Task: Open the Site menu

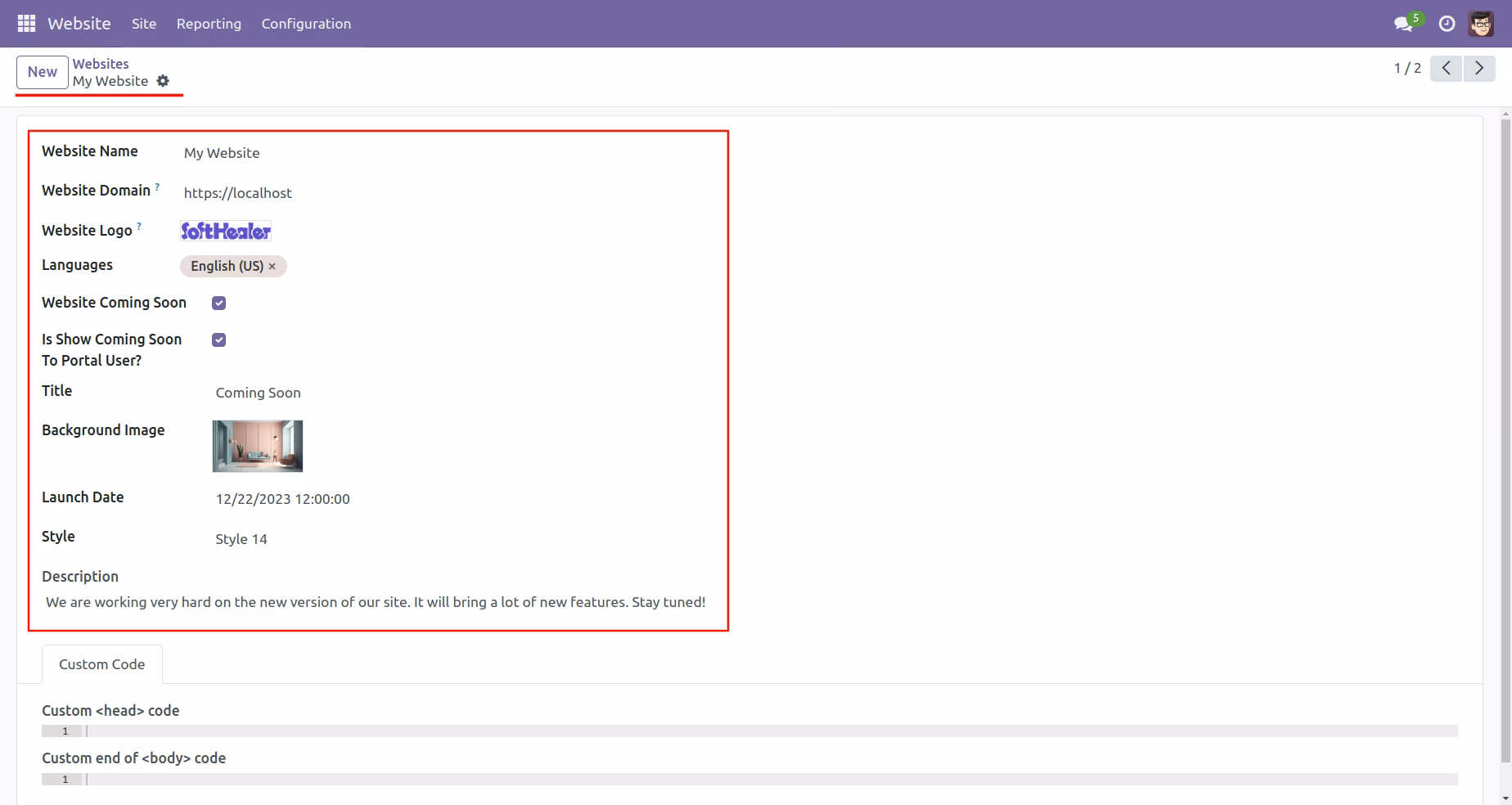Action: click(x=144, y=24)
